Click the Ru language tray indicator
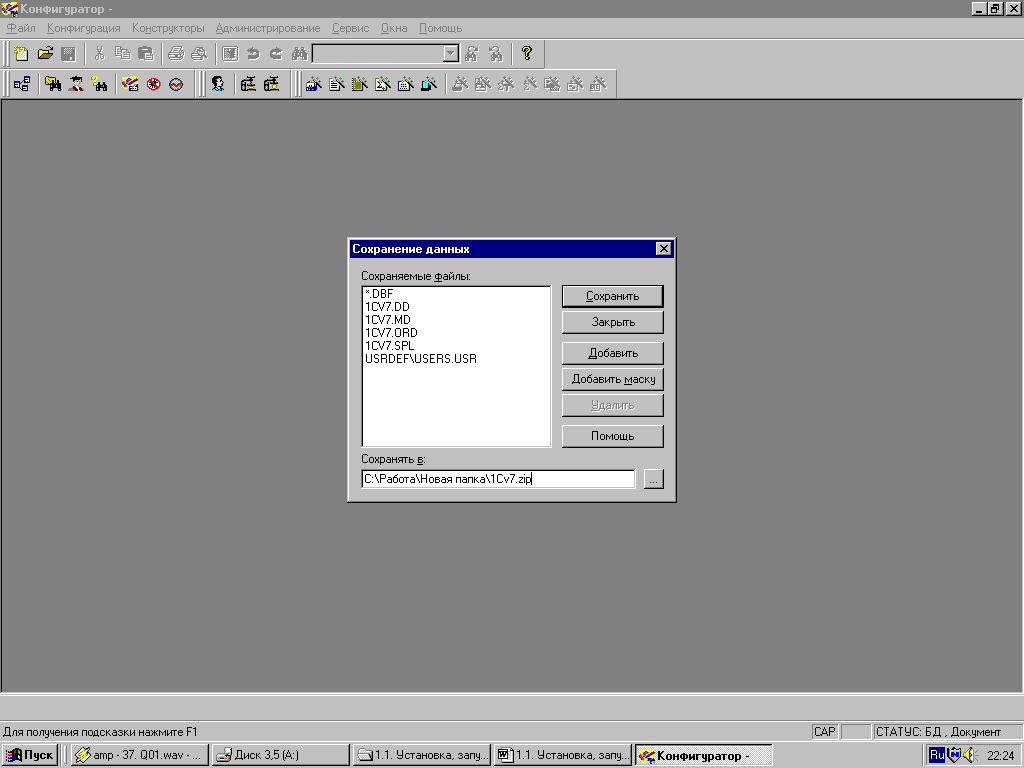 pos(936,755)
